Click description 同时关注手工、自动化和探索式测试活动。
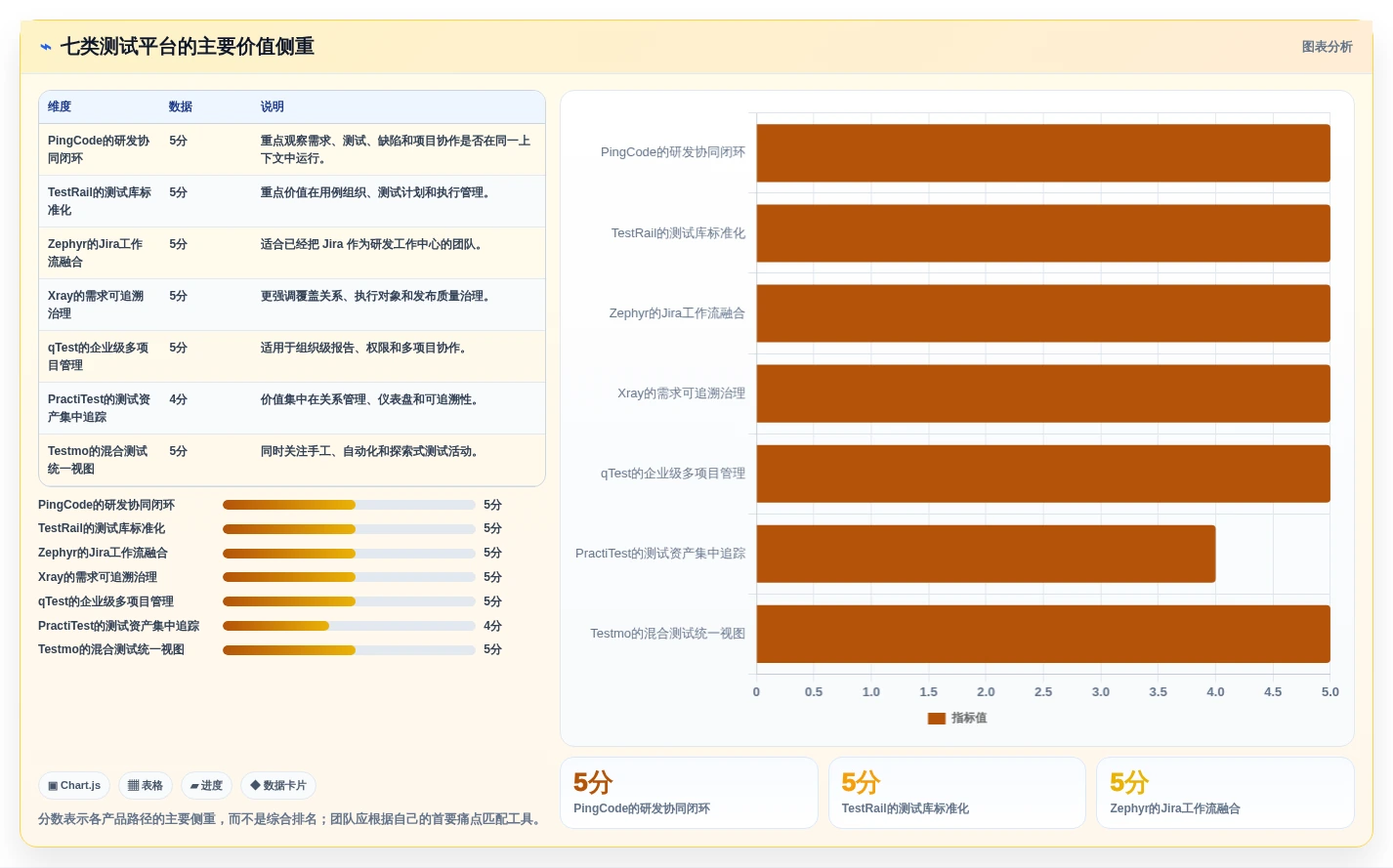 pyautogui.click(x=372, y=451)
